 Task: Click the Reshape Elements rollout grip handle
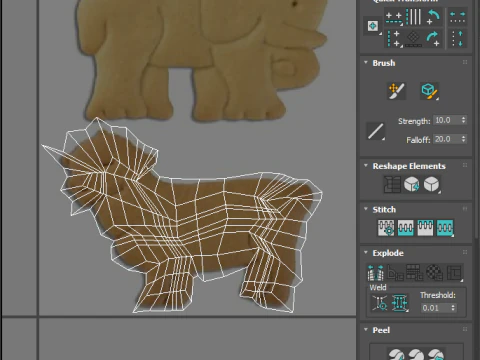point(465,165)
